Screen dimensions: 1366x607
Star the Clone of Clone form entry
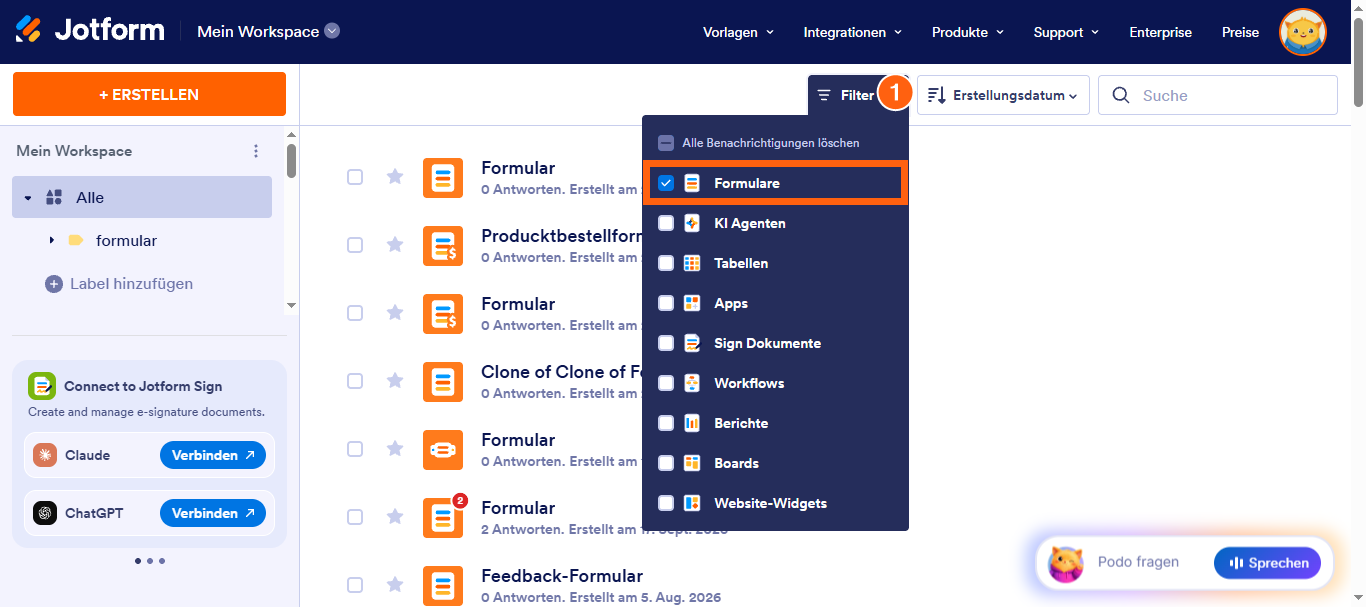(x=395, y=380)
